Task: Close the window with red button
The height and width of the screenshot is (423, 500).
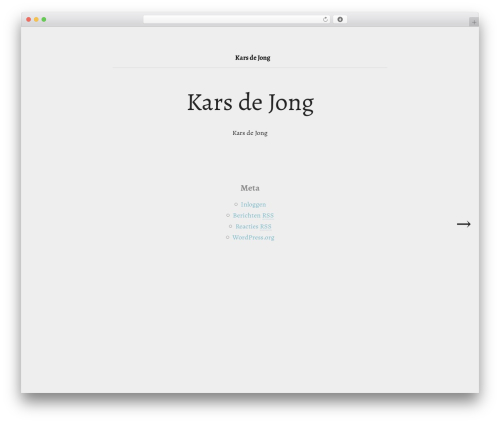Action: click(x=29, y=20)
